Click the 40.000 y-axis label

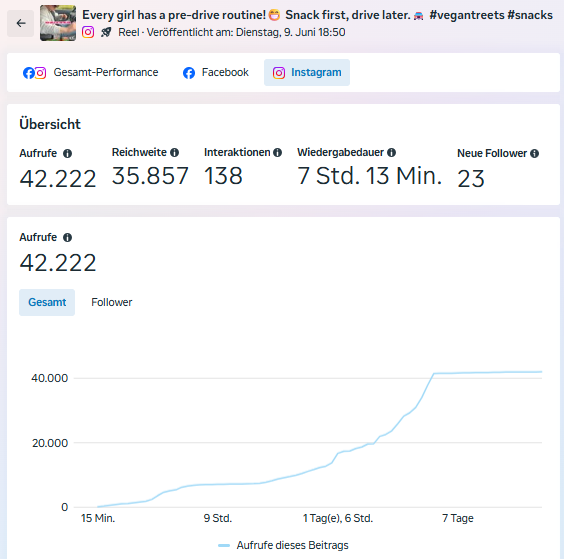(x=50, y=378)
